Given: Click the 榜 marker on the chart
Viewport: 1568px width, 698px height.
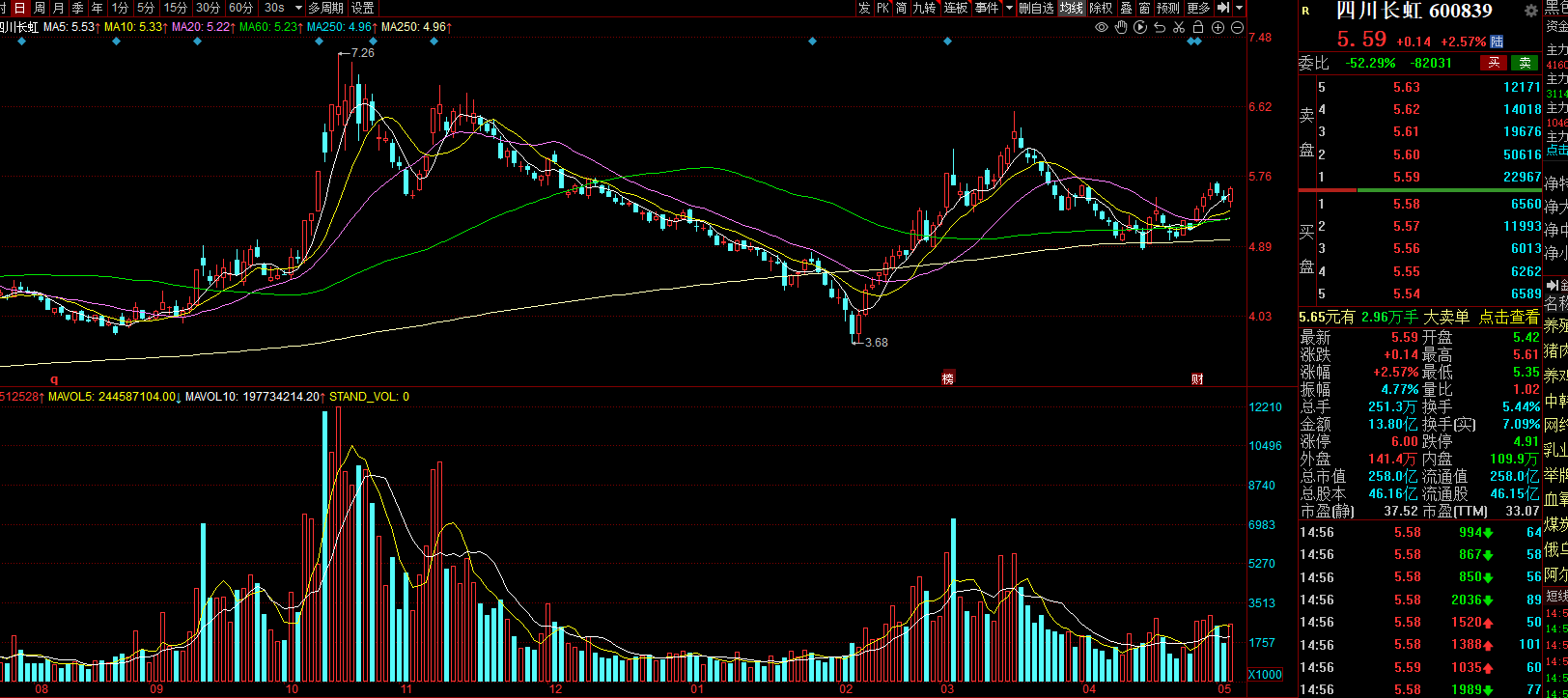Looking at the screenshot, I should coord(948,378).
